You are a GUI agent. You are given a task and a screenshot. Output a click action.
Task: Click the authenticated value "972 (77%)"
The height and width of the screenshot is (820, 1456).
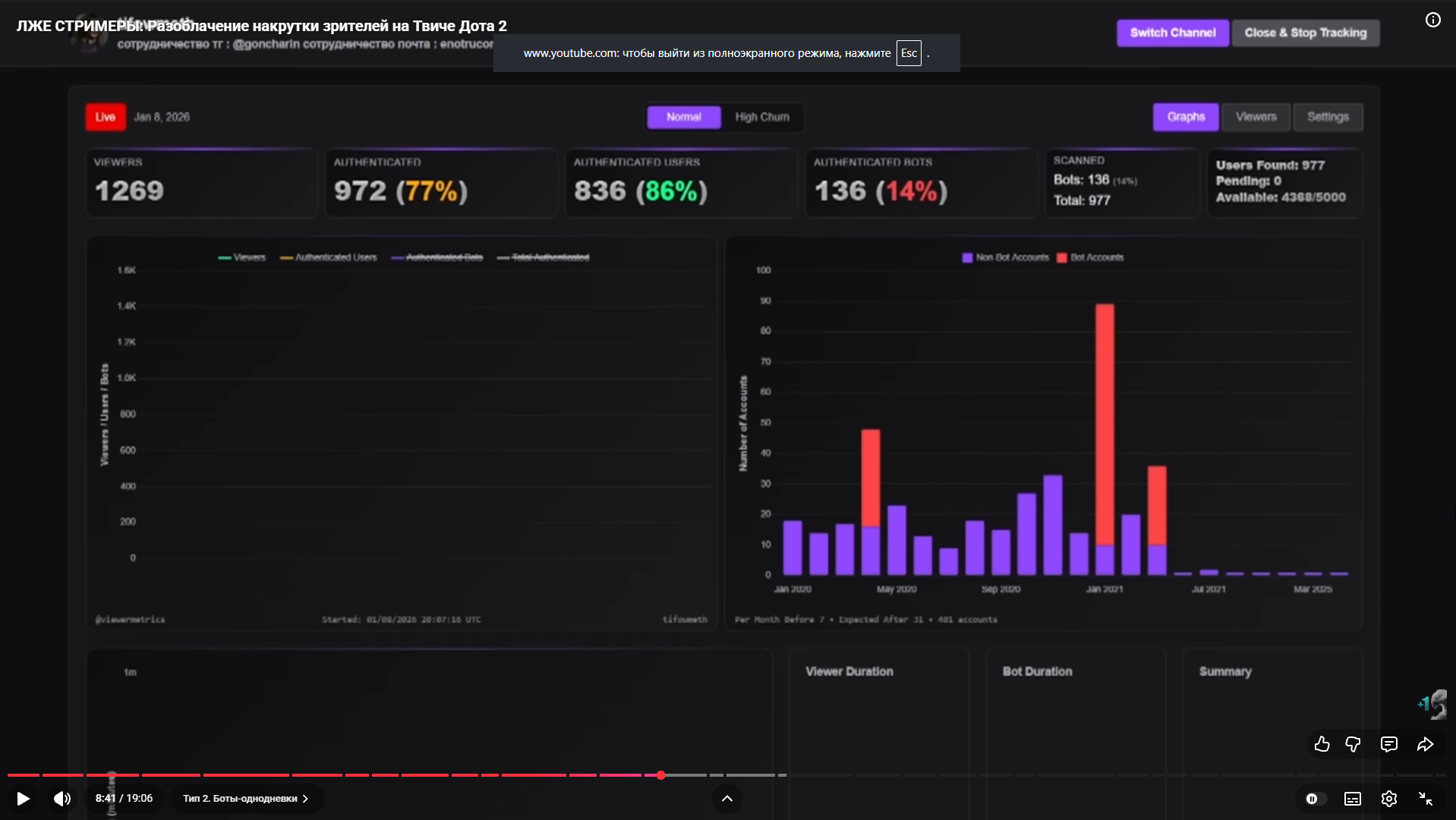[x=401, y=191]
